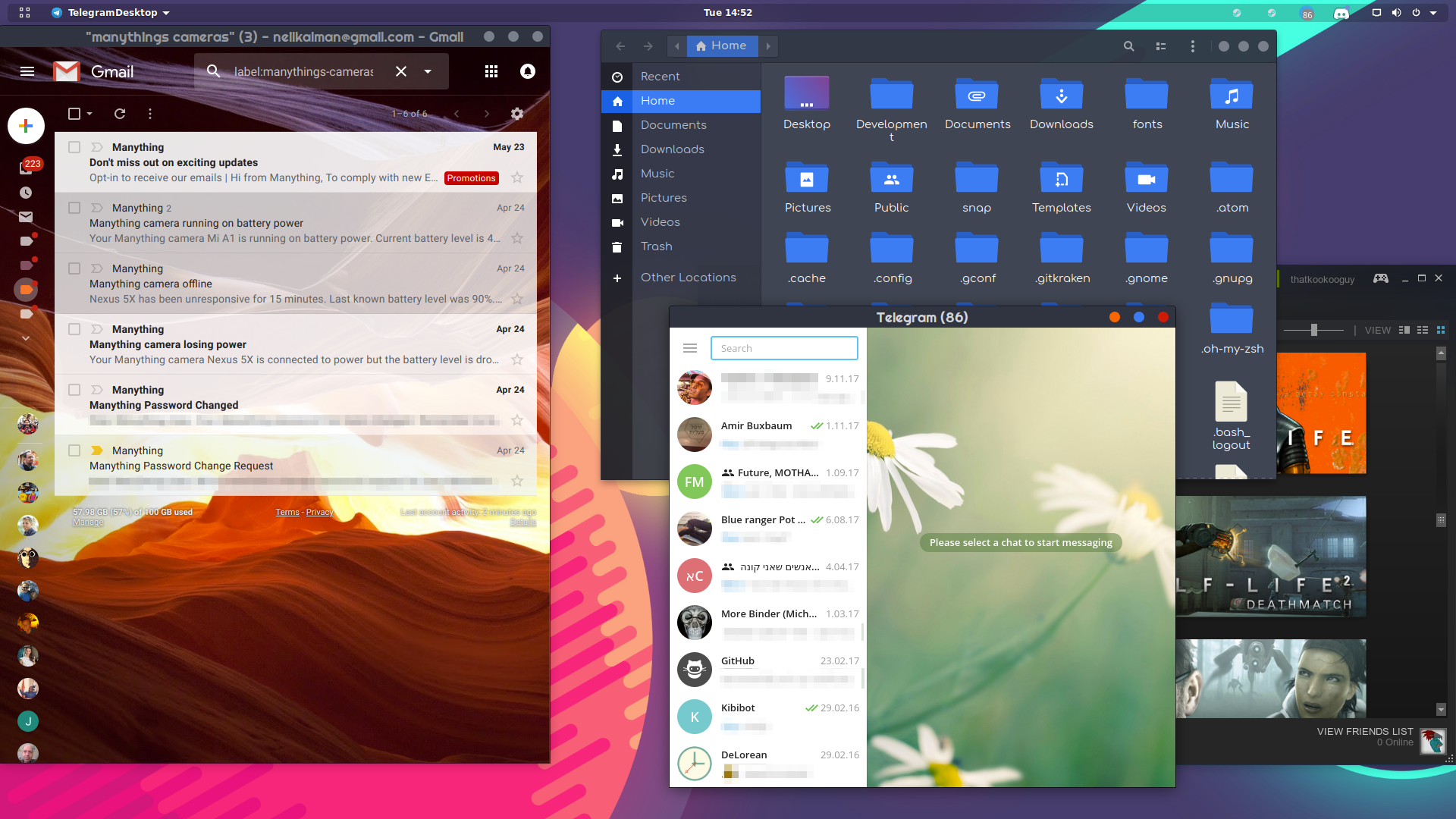Image resolution: width=1456 pixels, height=819 pixels.
Task: Star the 'Don't miss out on exciting updates' email
Action: point(517,177)
